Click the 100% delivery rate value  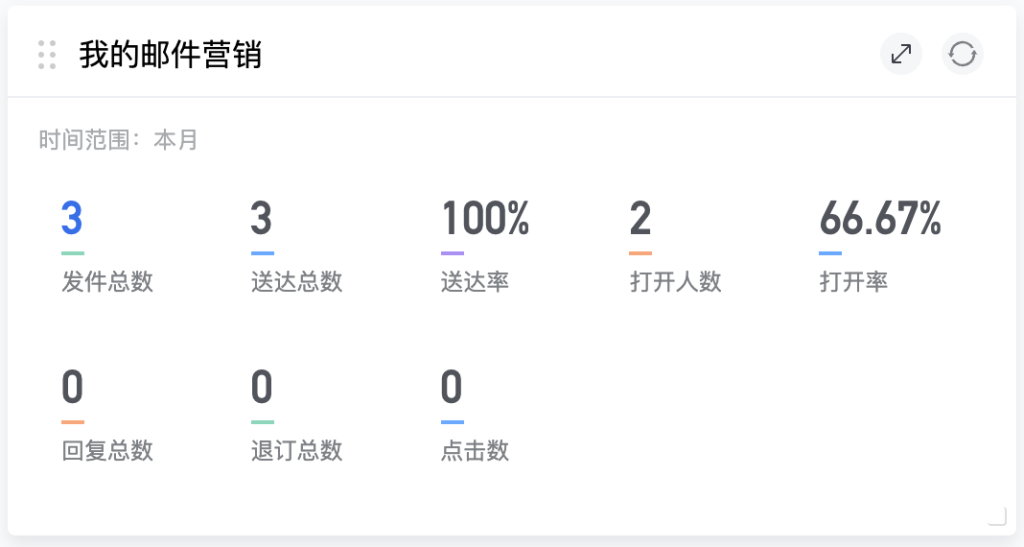[x=485, y=218]
